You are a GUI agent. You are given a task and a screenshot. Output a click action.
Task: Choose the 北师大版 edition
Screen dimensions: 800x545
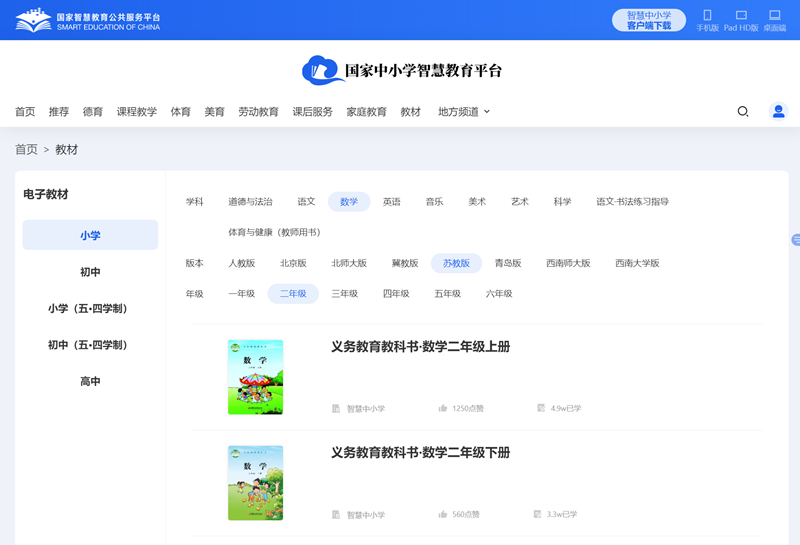pyautogui.click(x=349, y=263)
